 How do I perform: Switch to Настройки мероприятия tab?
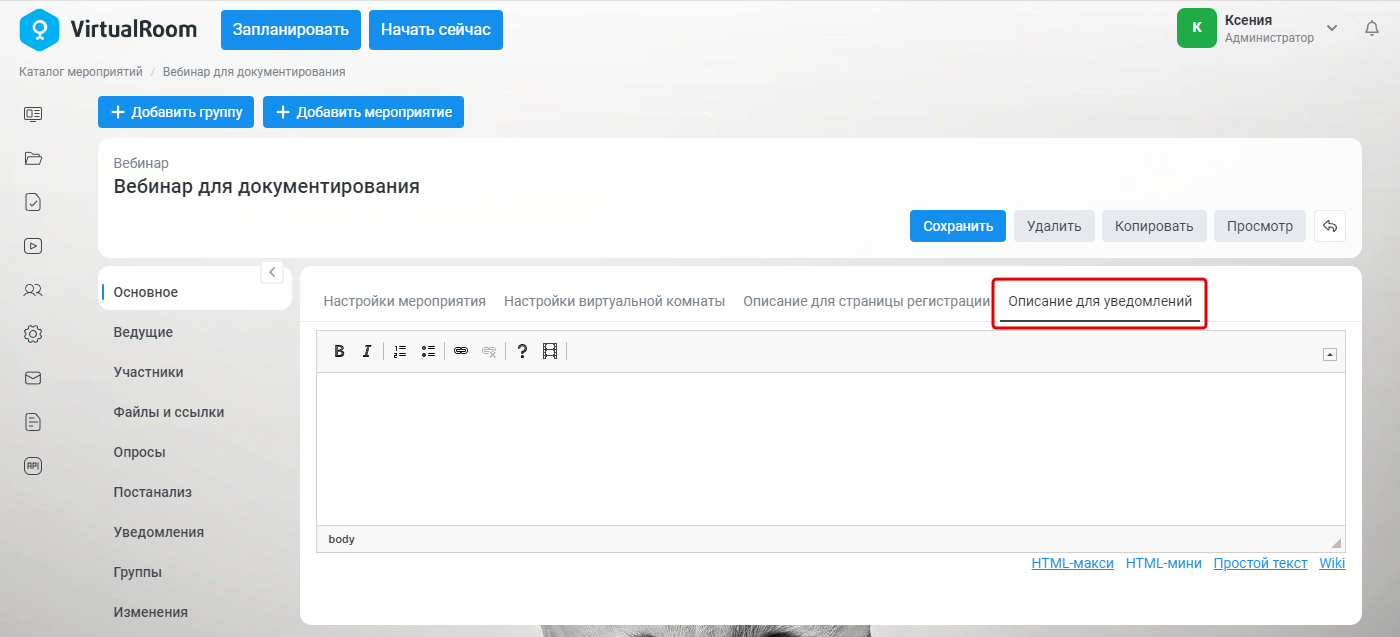click(x=405, y=301)
